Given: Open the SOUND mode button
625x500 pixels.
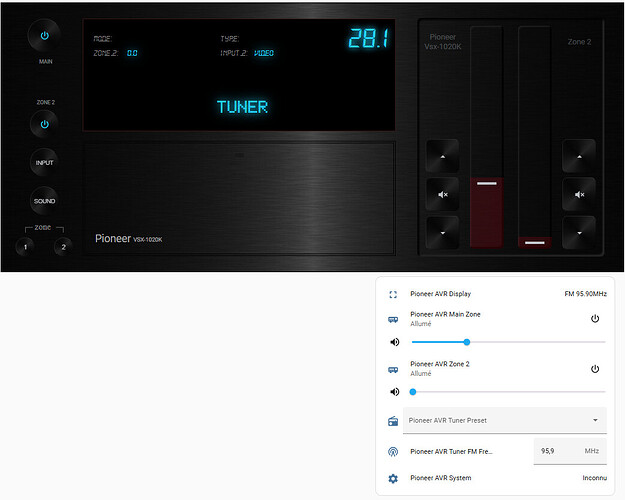Looking at the screenshot, I should [x=44, y=201].
